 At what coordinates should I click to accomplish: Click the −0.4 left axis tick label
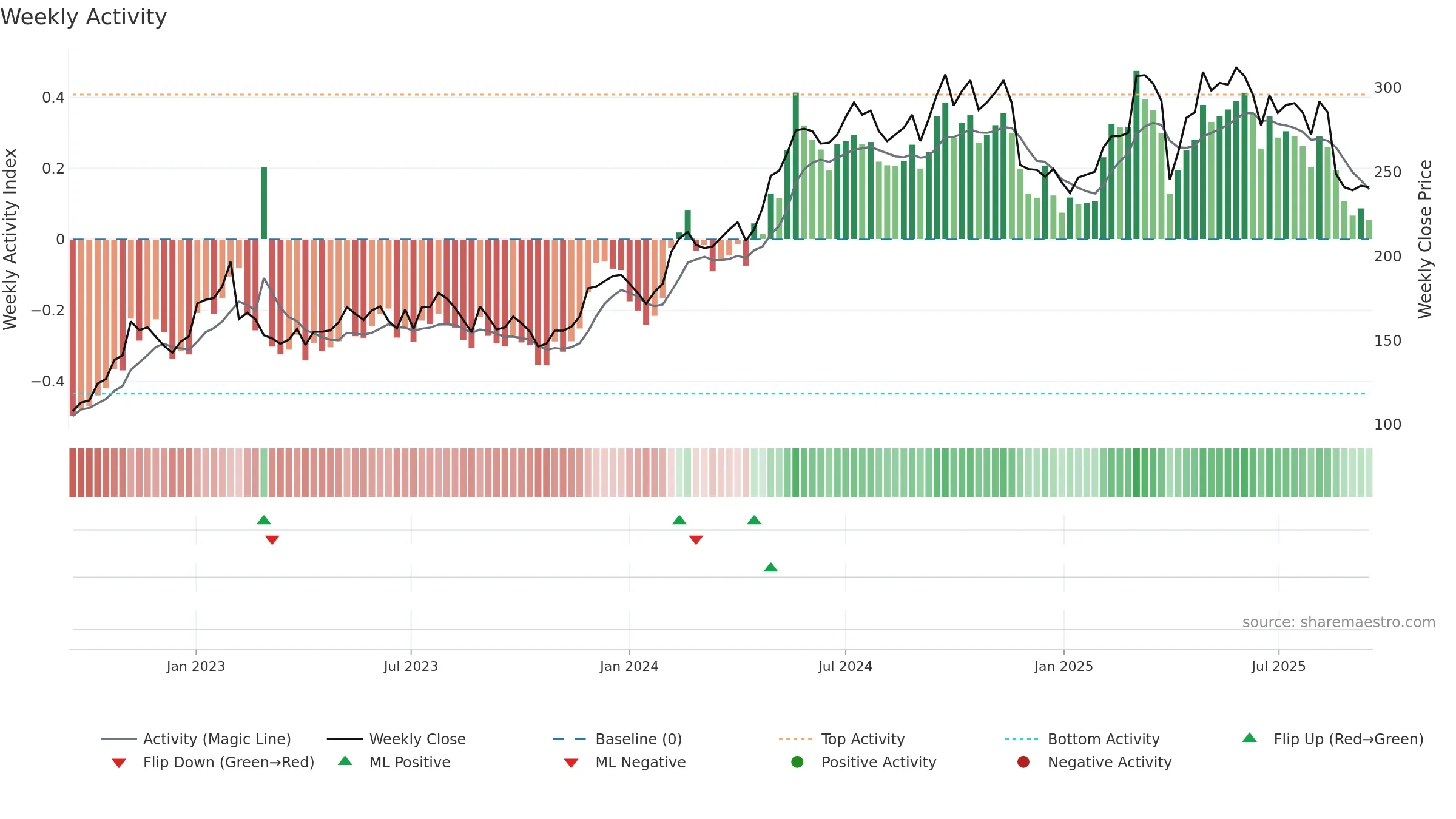[x=48, y=382]
